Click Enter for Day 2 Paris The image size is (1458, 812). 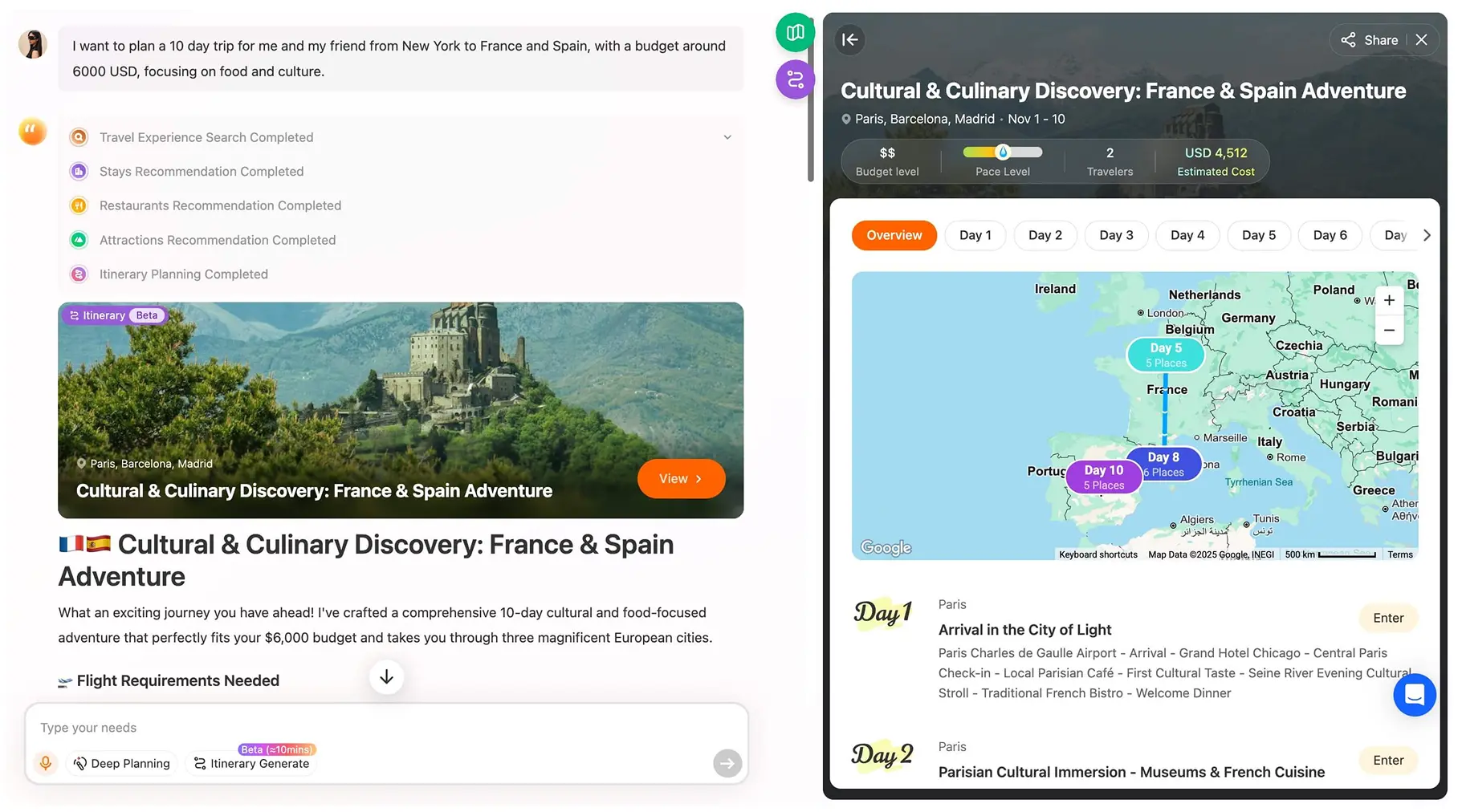[x=1388, y=760]
